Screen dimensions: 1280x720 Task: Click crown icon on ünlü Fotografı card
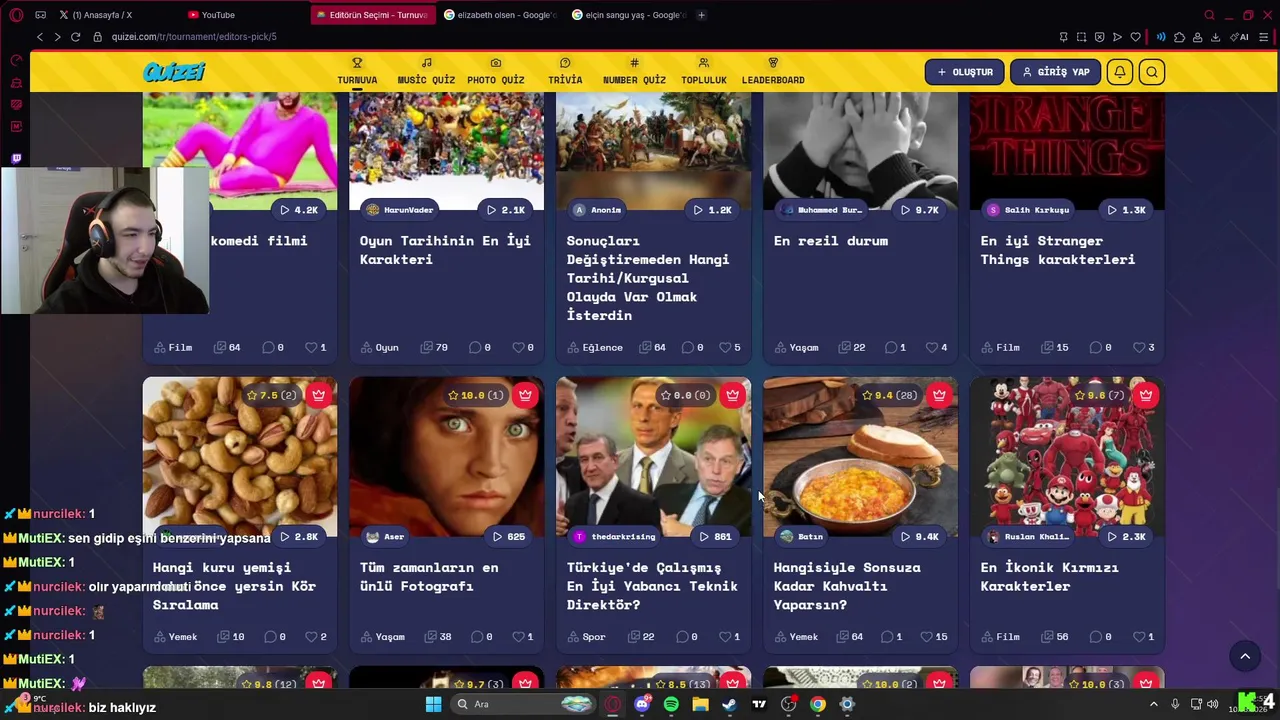click(525, 395)
